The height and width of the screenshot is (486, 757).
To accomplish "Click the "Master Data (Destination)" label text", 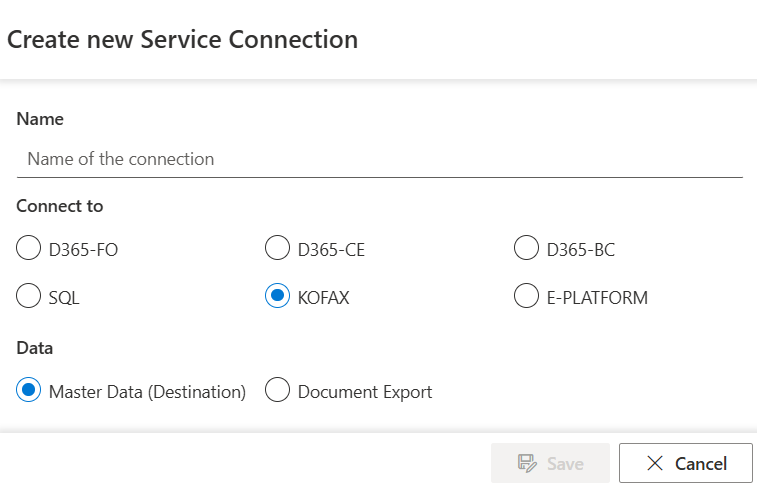I will (x=147, y=392).
